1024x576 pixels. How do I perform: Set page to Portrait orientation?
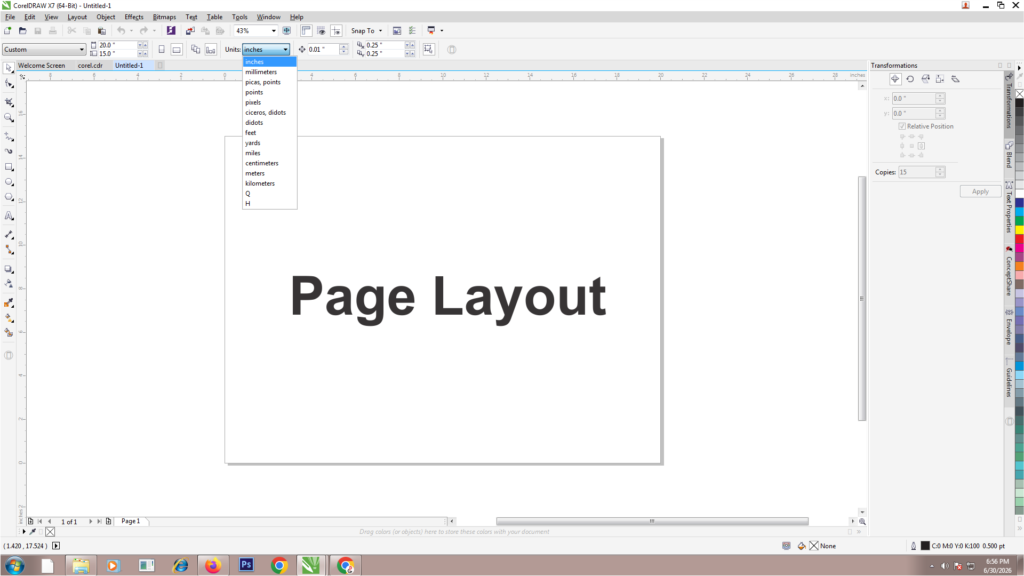pos(161,50)
